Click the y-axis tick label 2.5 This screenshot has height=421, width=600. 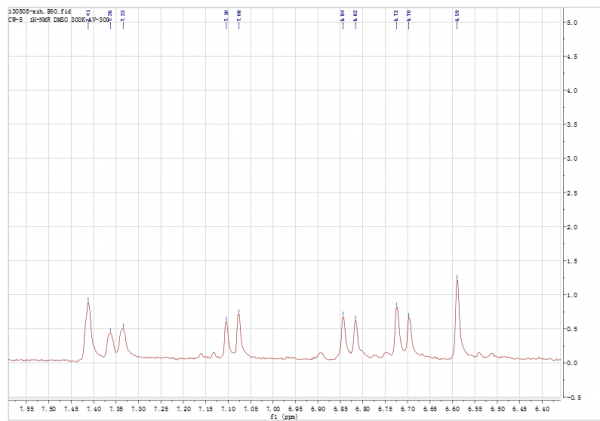572,193
